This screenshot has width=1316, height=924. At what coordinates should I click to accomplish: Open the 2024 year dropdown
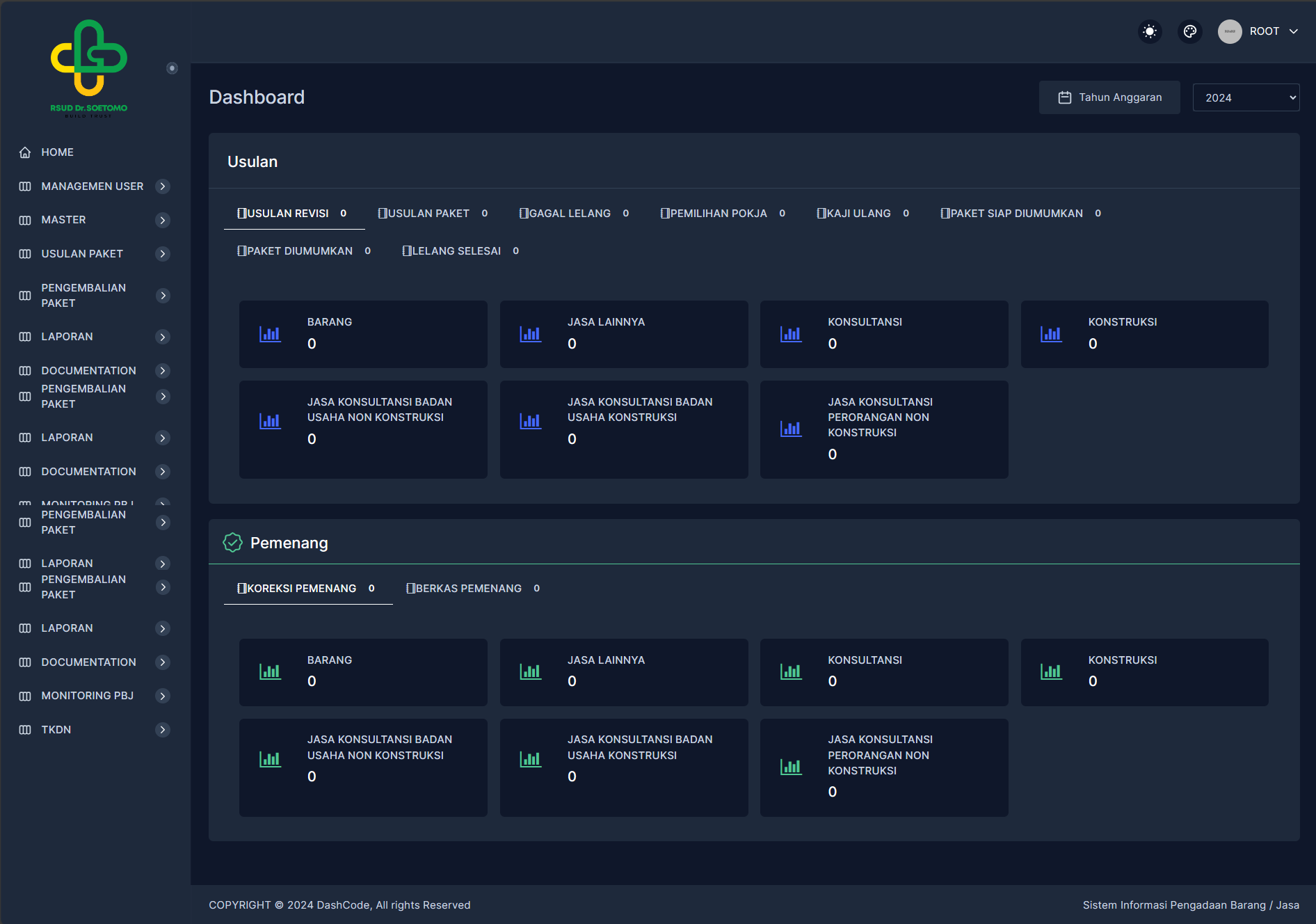click(x=1245, y=97)
